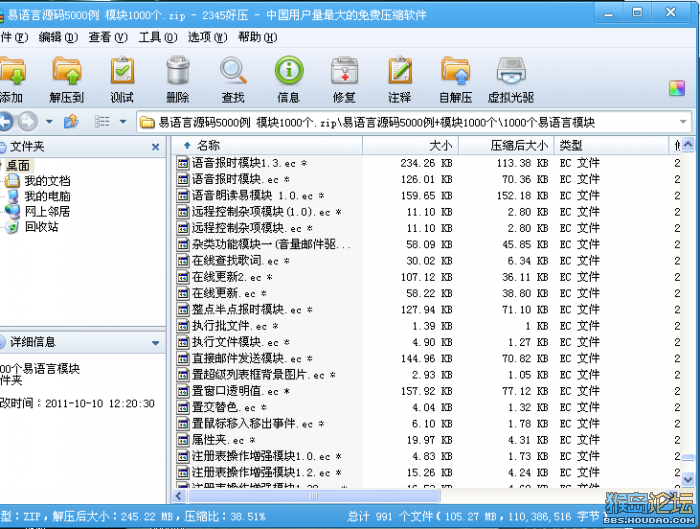This screenshot has width=700, height=529.
Task: Open the 查找 (Find) magnifier tool
Action: (233, 71)
